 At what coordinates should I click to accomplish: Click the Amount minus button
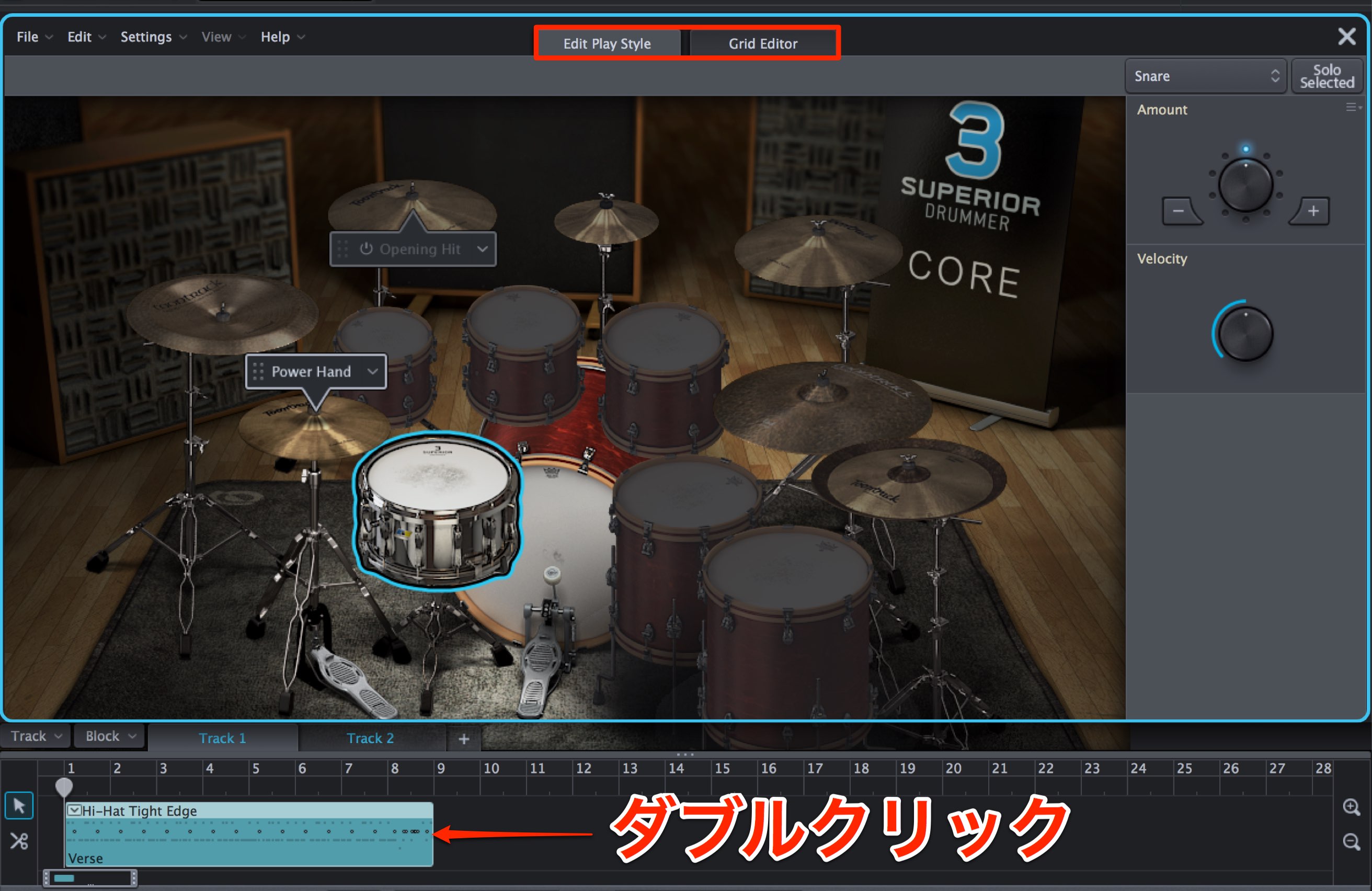point(1181,211)
